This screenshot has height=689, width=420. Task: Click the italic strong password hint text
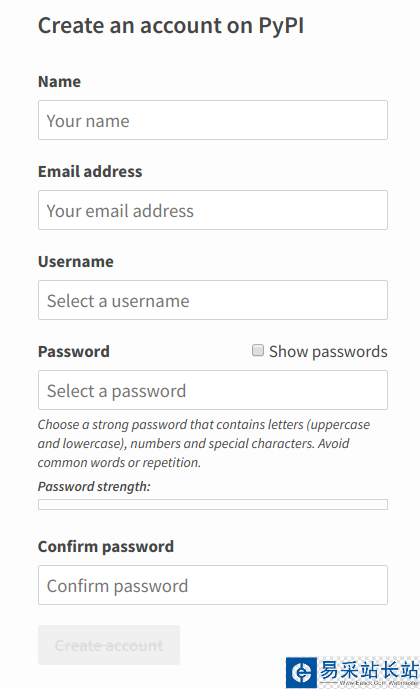point(204,443)
